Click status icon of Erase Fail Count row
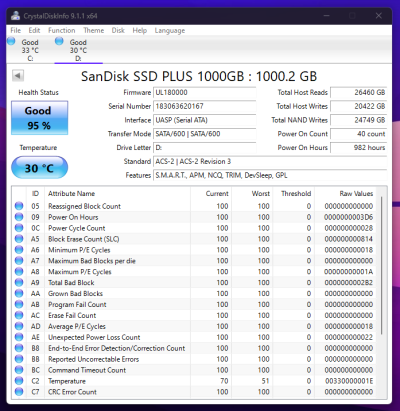The height and width of the screenshot is (411, 400). [x=19, y=315]
